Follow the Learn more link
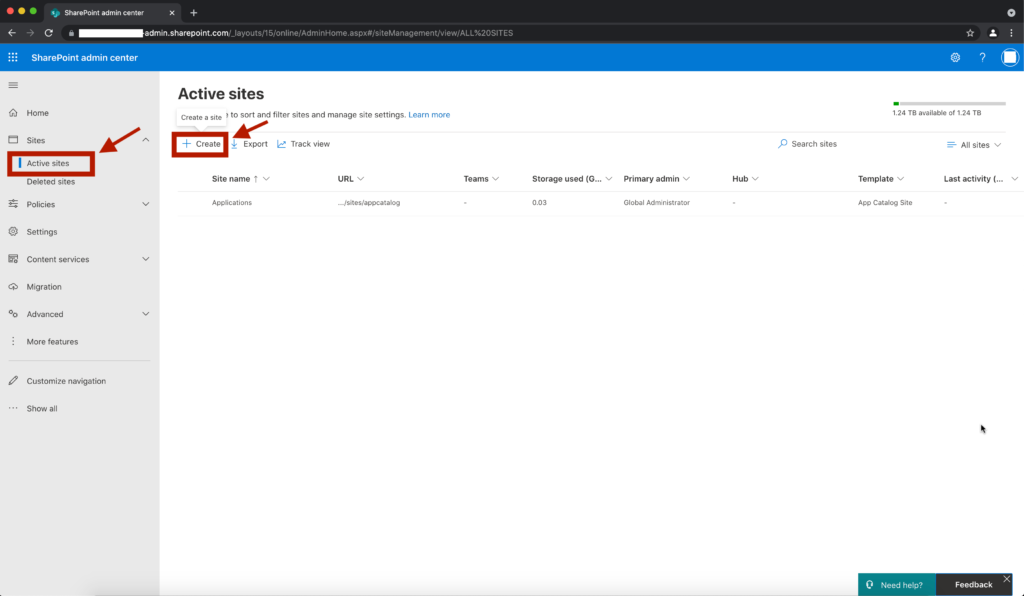The height and width of the screenshot is (596, 1024). point(429,115)
